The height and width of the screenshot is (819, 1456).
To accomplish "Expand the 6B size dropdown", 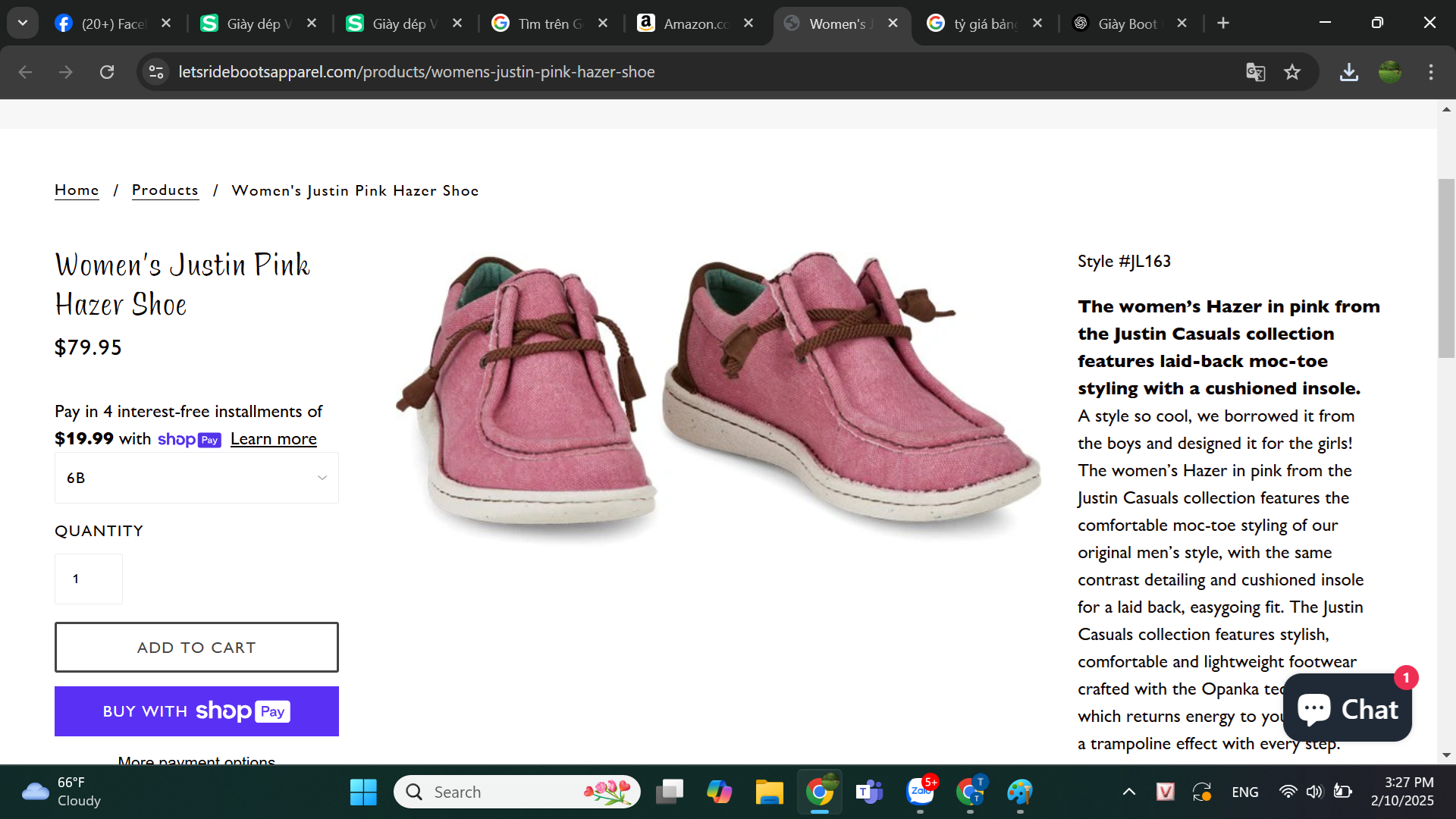I will tap(196, 478).
